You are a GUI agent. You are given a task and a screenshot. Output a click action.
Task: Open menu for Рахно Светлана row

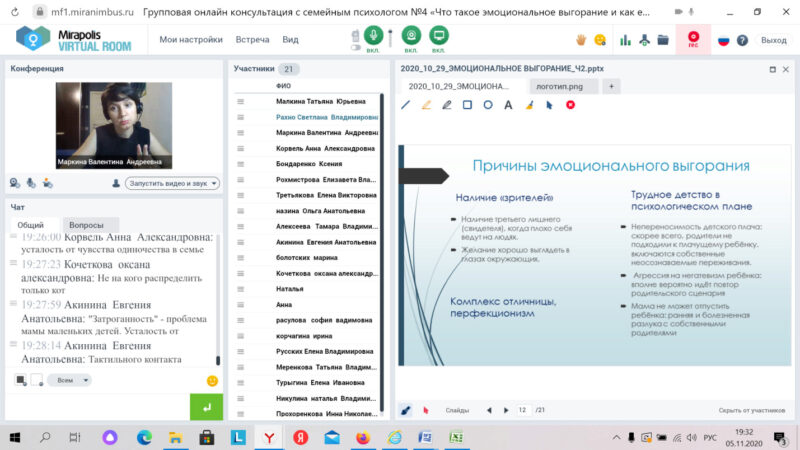240,117
